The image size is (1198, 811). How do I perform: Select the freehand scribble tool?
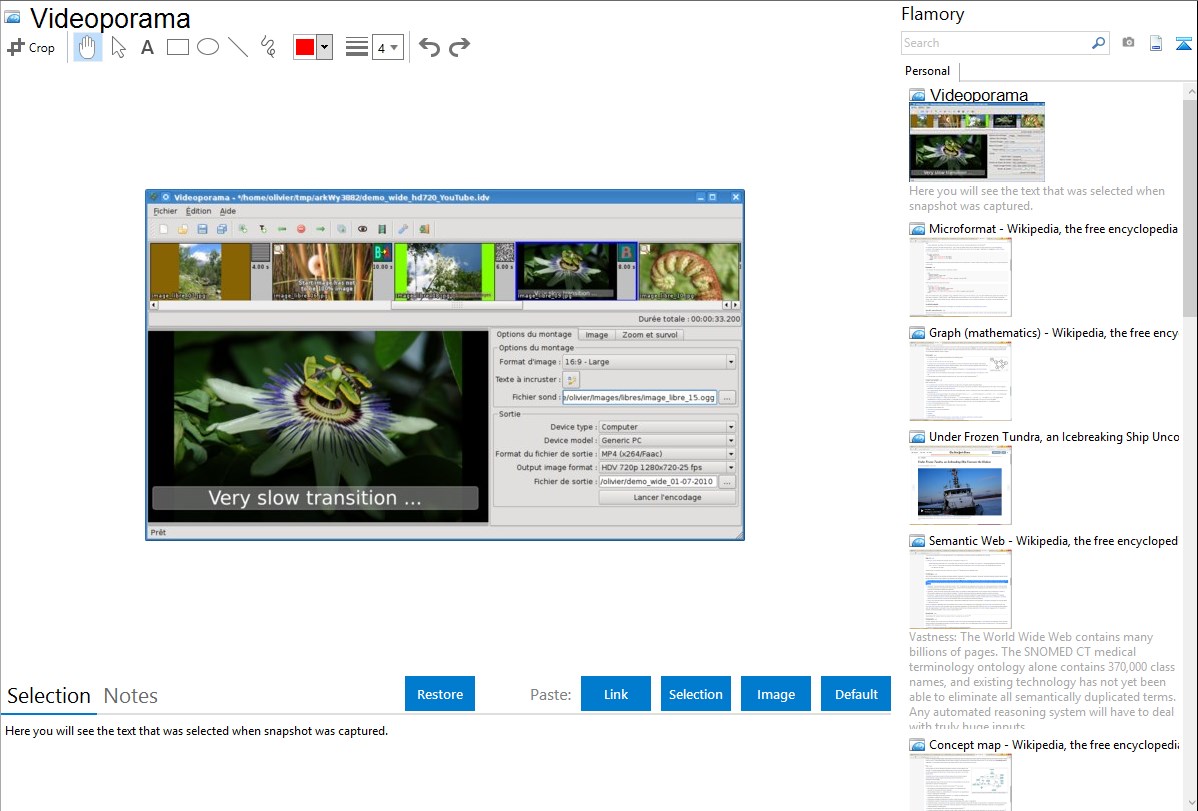[268, 47]
